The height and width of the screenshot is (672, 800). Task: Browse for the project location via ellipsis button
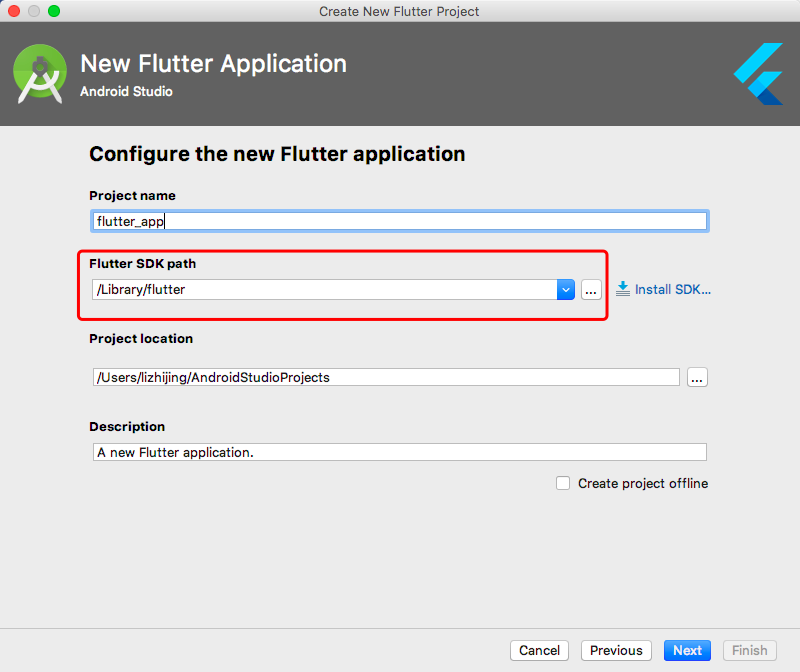tap(697, 378)
